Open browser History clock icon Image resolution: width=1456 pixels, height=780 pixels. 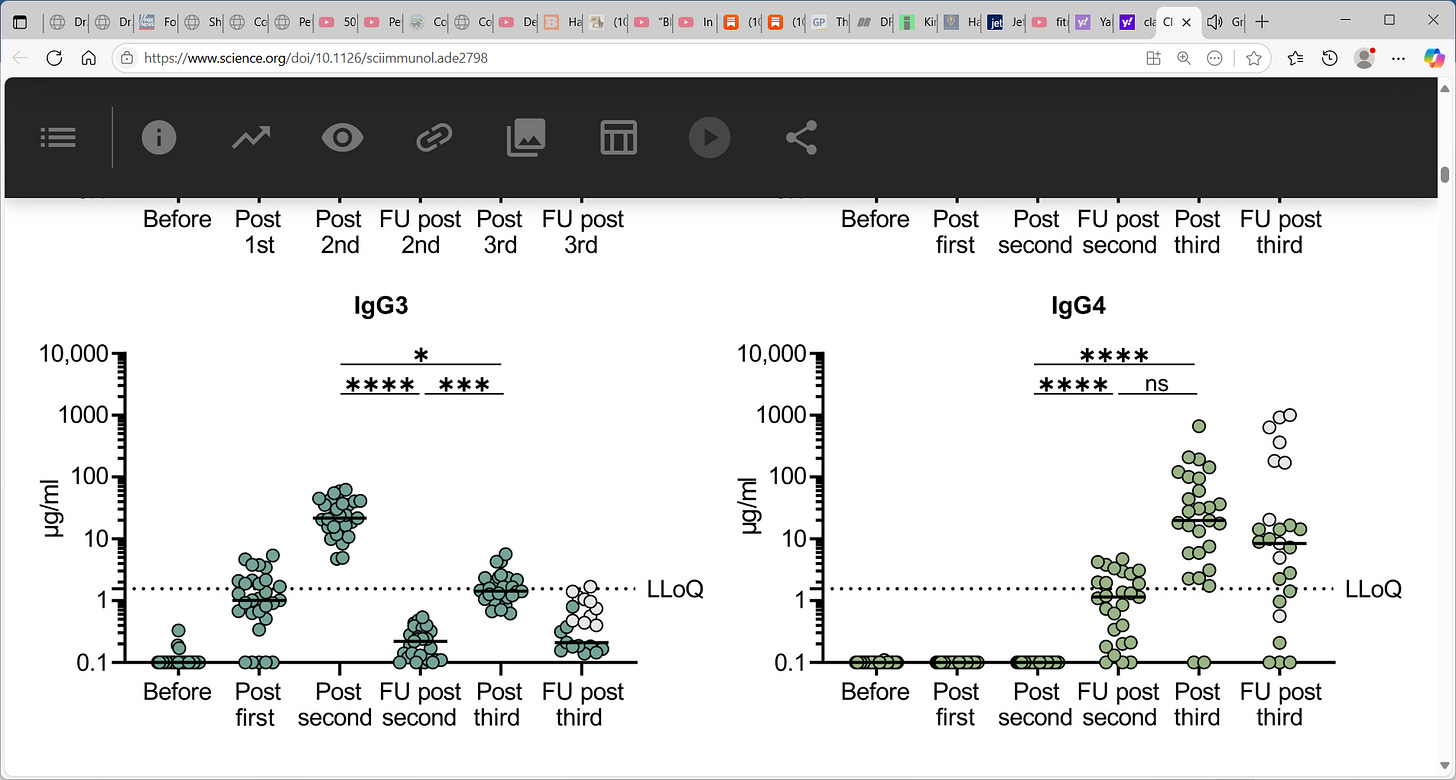point(1329,59)
